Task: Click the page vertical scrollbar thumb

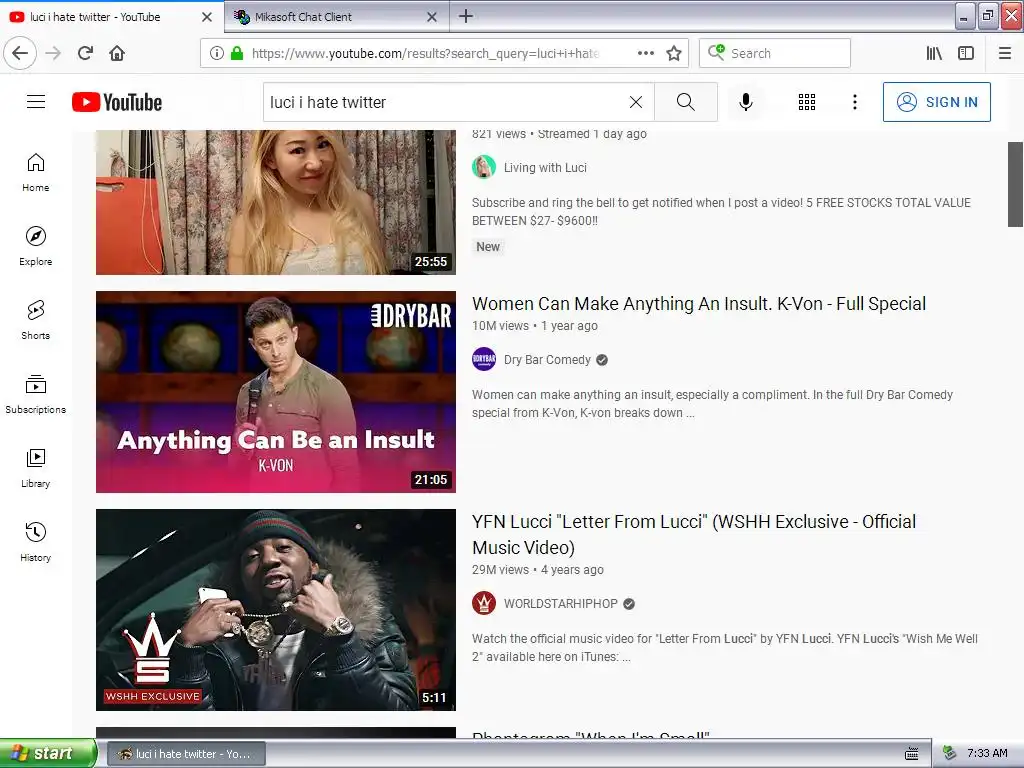Action: click(1016, 184)
